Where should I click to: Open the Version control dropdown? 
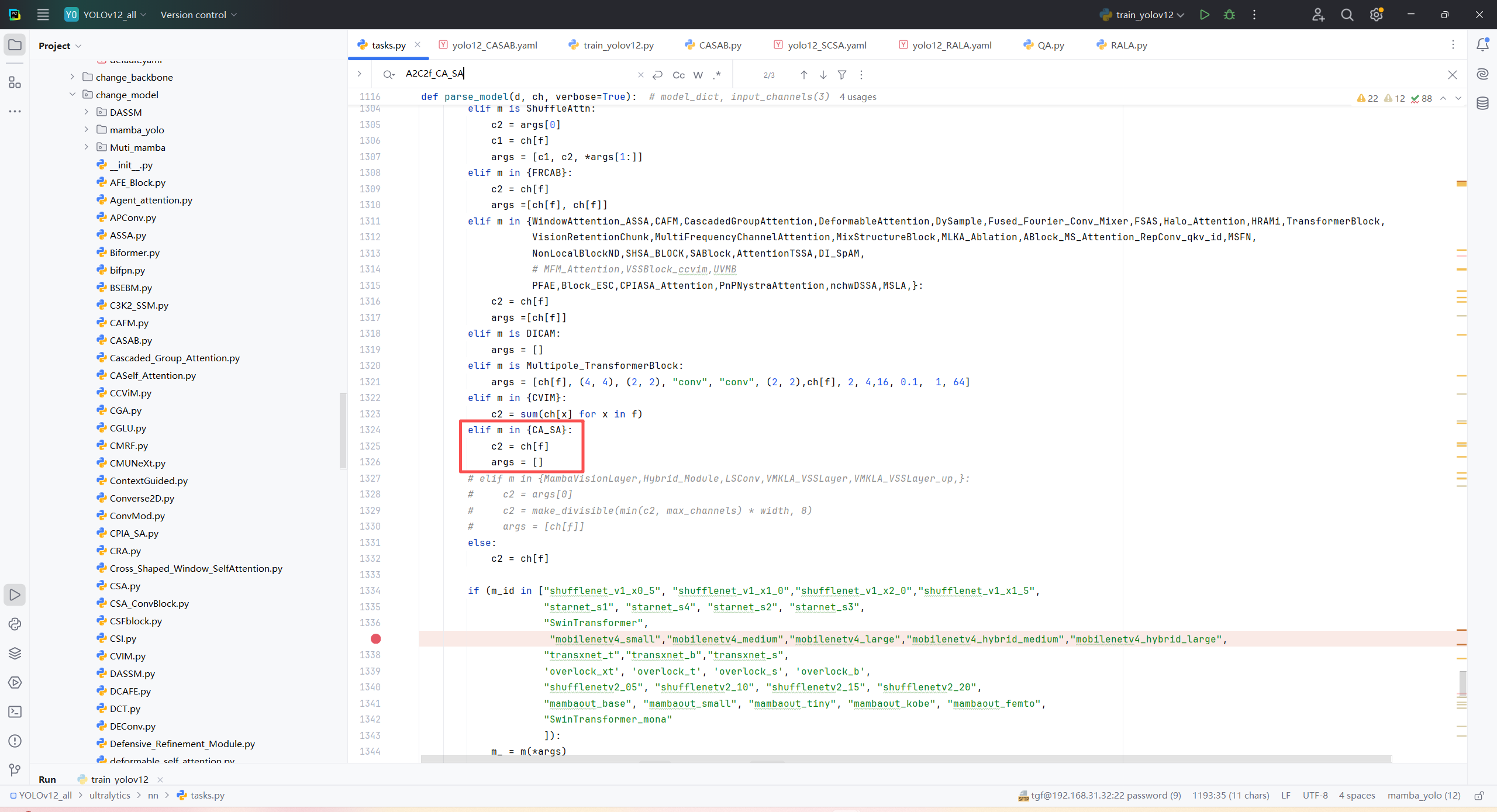198,15
